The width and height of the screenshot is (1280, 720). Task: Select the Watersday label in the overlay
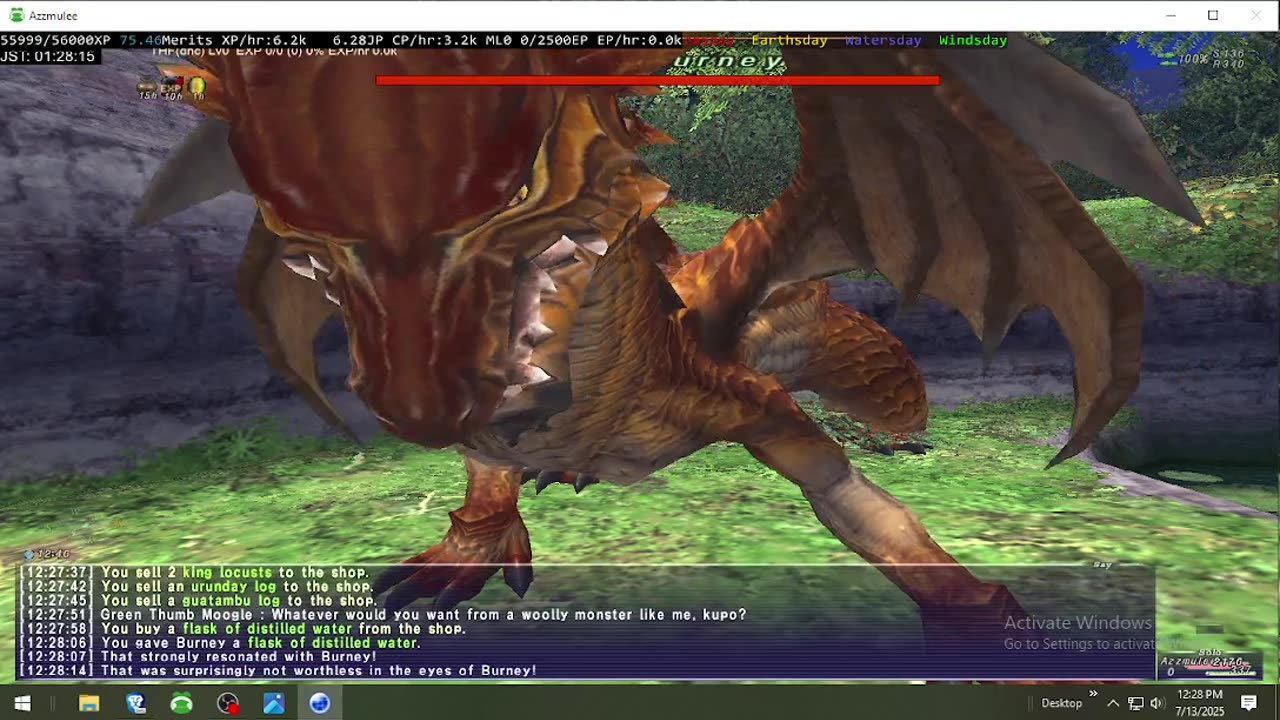click(883, 41)
